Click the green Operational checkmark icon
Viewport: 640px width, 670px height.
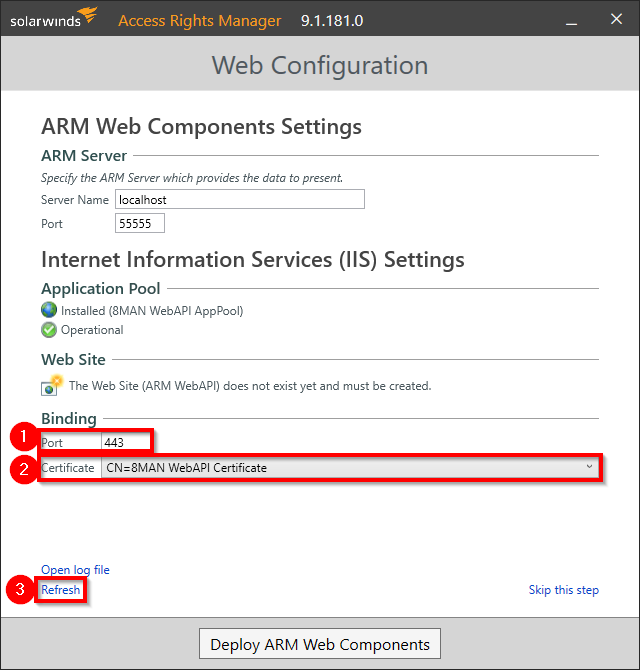click(49, 330)
